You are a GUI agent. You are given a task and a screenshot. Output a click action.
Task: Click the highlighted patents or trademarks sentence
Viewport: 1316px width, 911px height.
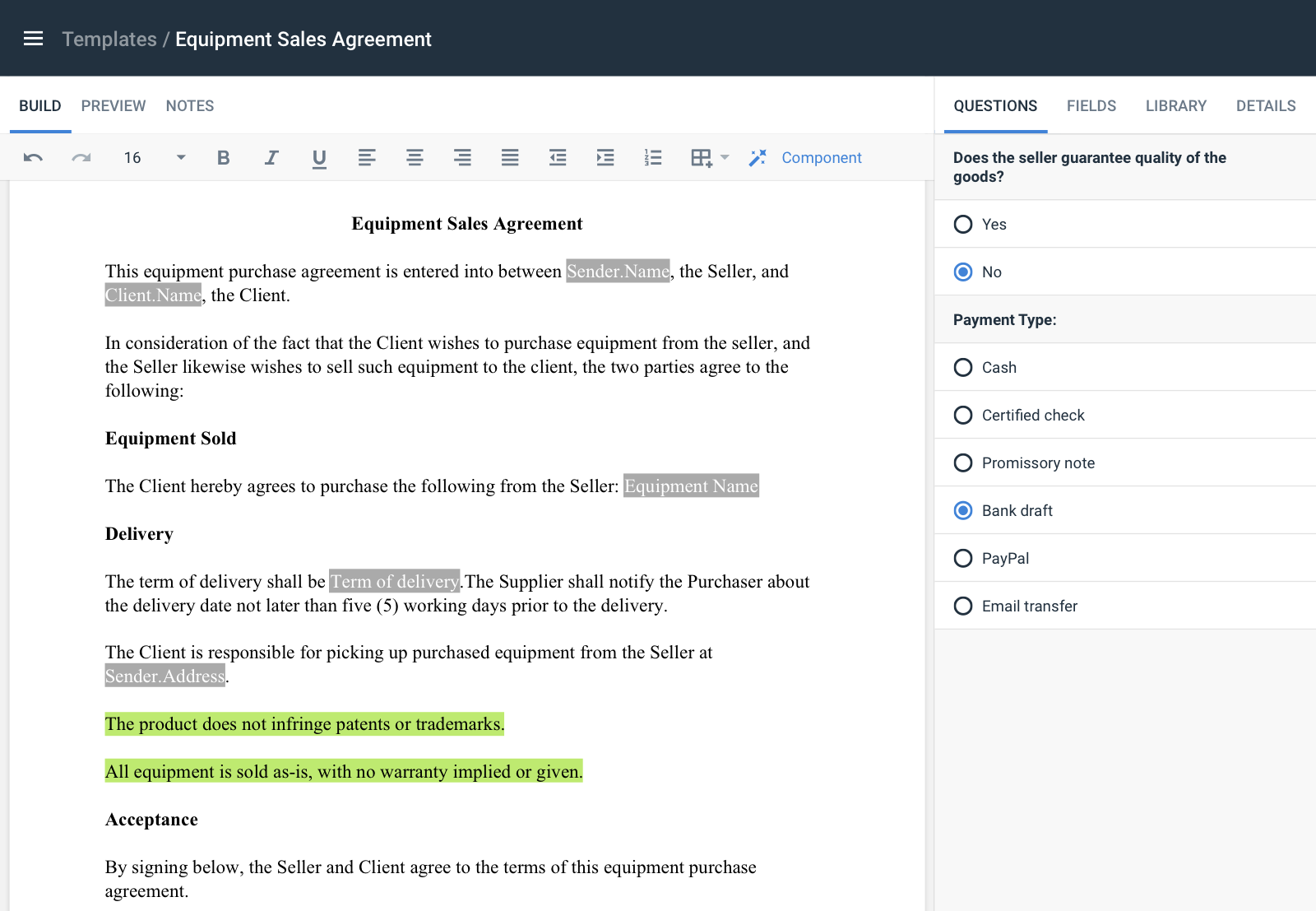[304, 723]
